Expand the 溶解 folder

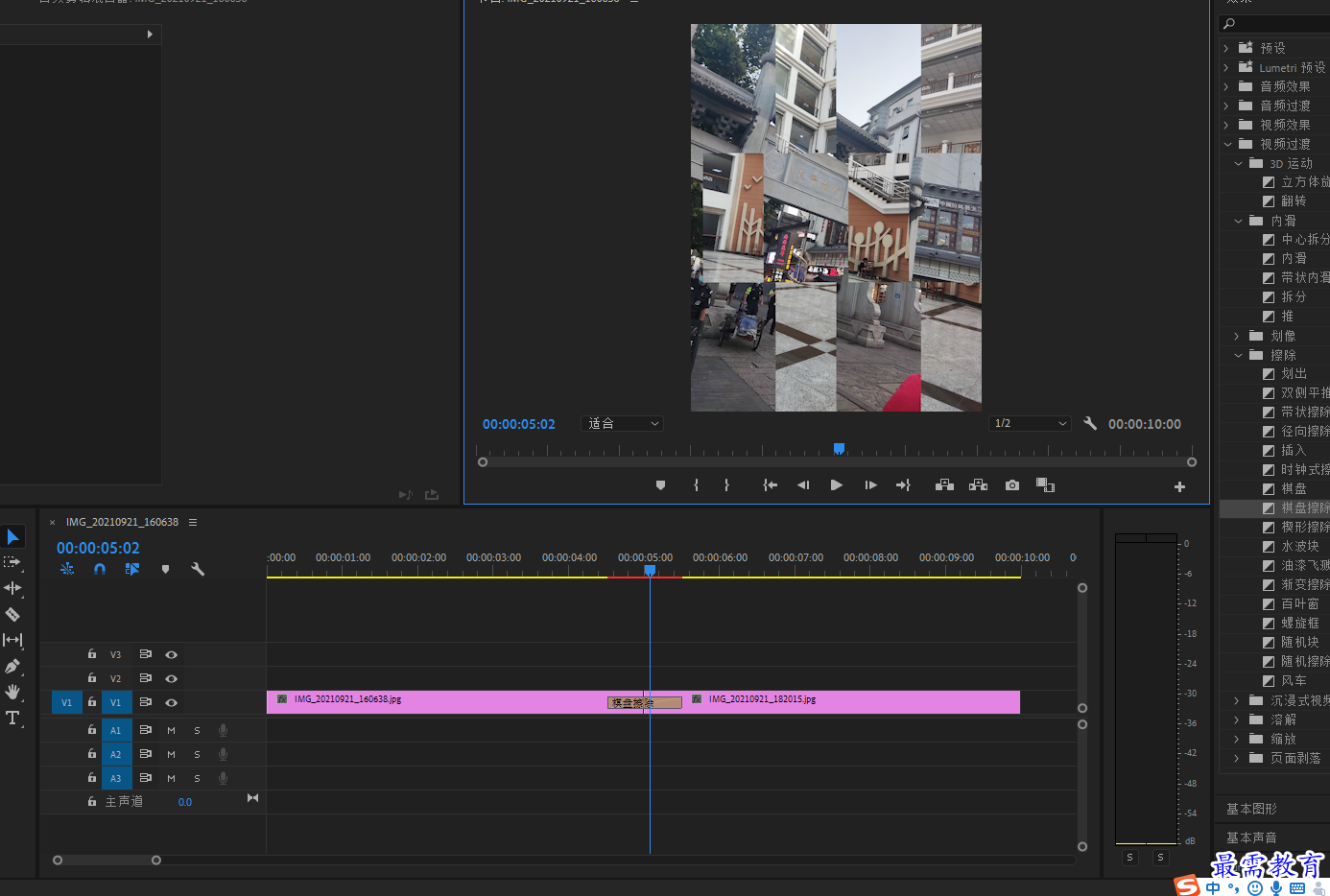click(x=1237, y=719)
